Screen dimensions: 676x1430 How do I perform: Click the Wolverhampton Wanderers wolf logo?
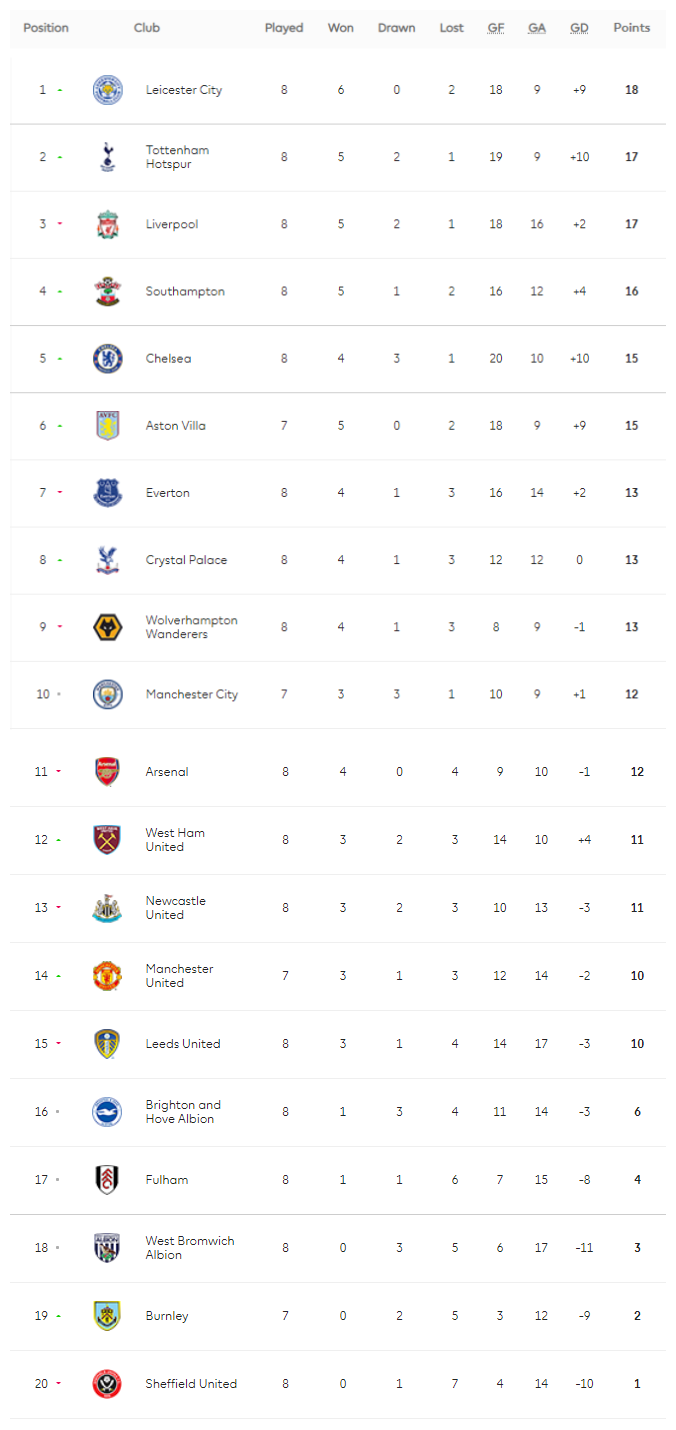click(108, 627)
